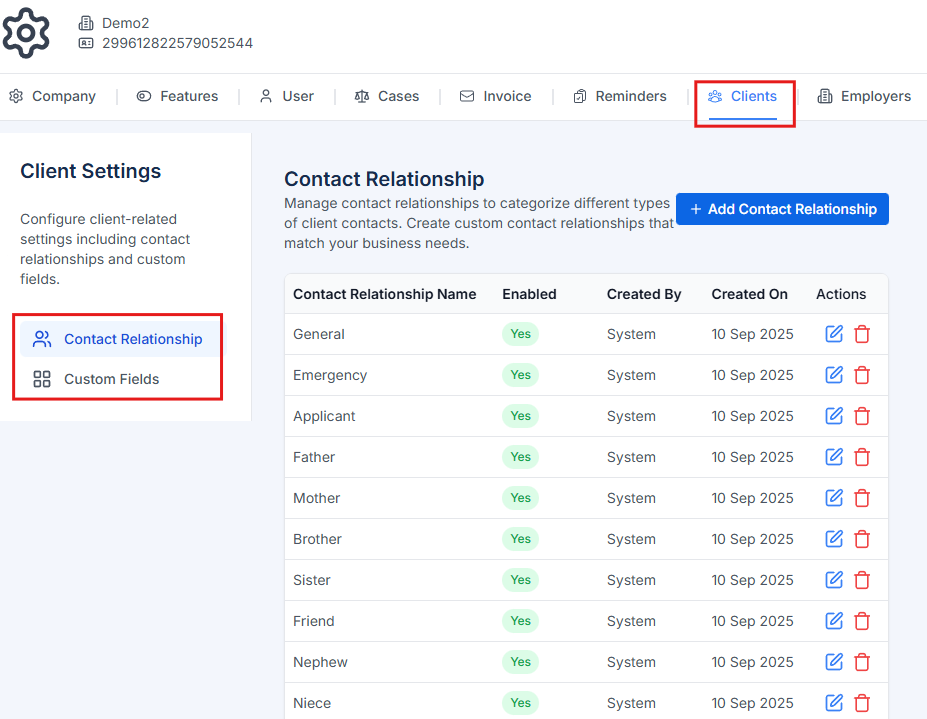Image resolution: width=927 pixels, height=719 pixels.
Task: Select the Emergency relationship name
Action: 330,375
